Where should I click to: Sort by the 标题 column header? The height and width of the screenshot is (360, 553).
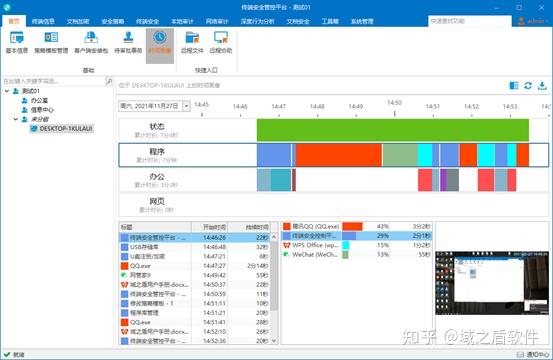tap(155, 227)
